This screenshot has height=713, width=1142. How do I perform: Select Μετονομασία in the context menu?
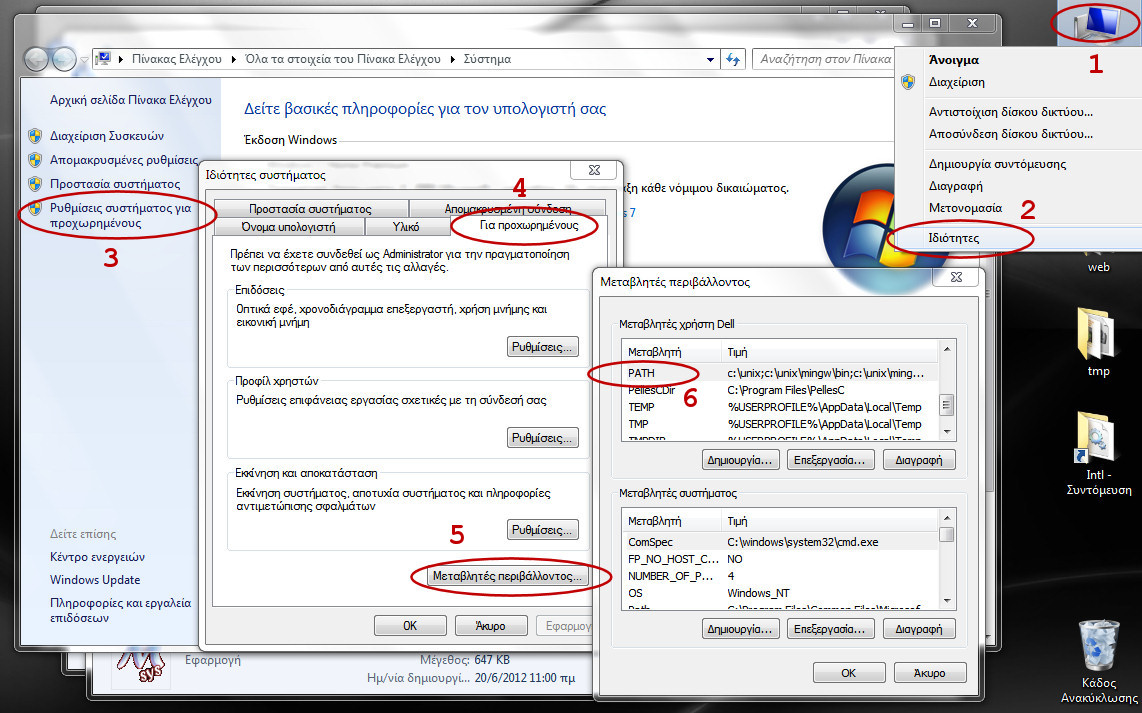[966, 208]
